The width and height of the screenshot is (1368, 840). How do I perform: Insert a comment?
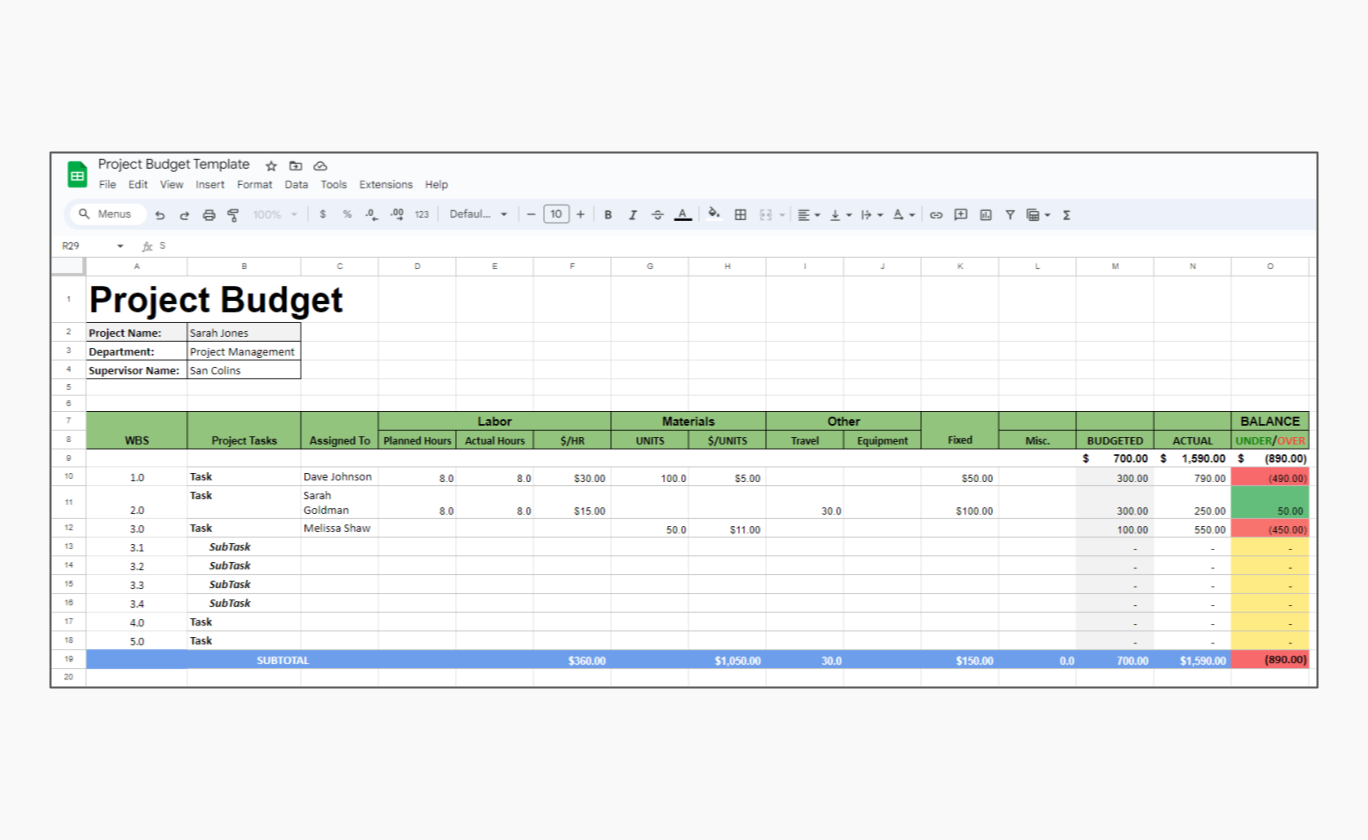pyautogui.click(x=960, y=214)
